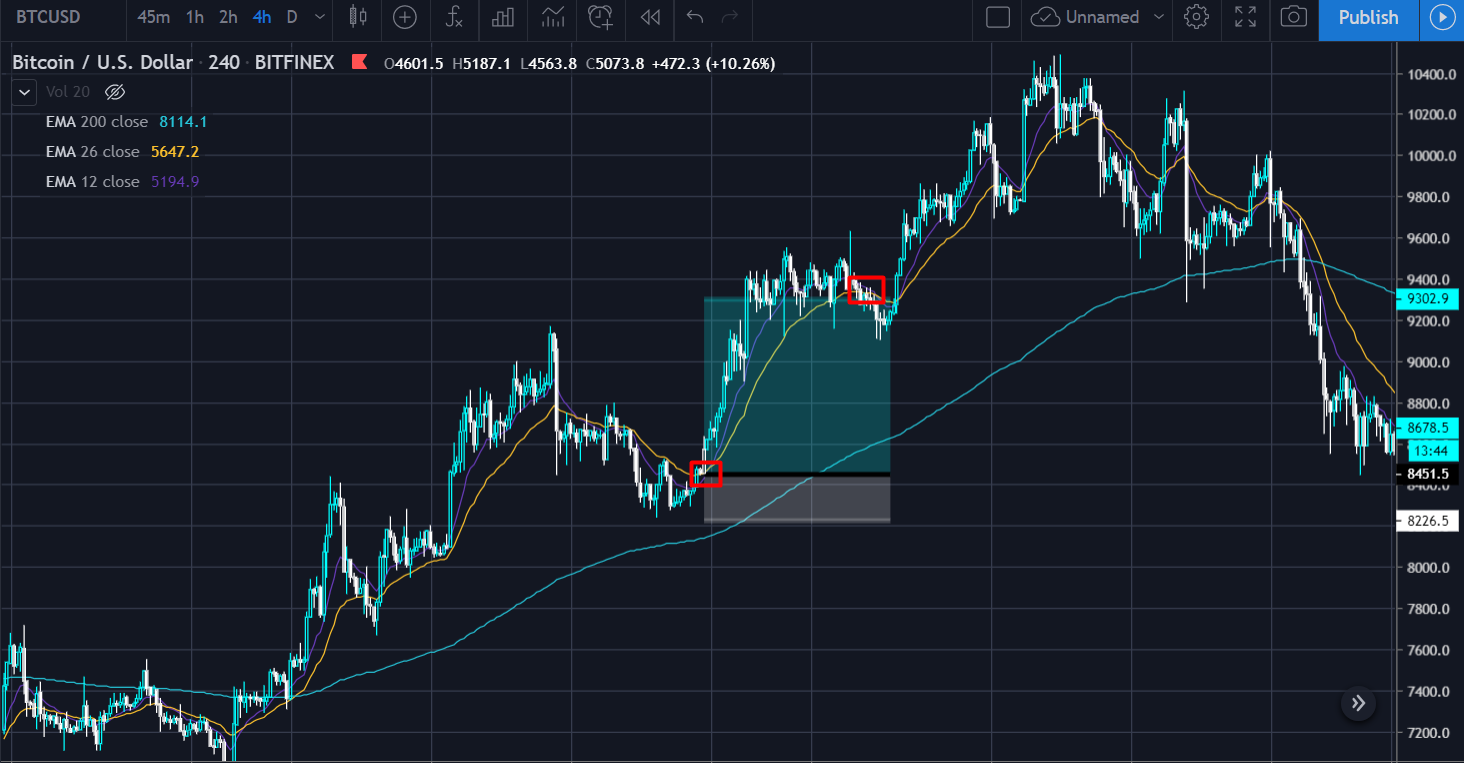Screen dimensions: 1464x763
Task: Select the D daily timeframe
Action: pyautogui.click(x=291, y=17)
